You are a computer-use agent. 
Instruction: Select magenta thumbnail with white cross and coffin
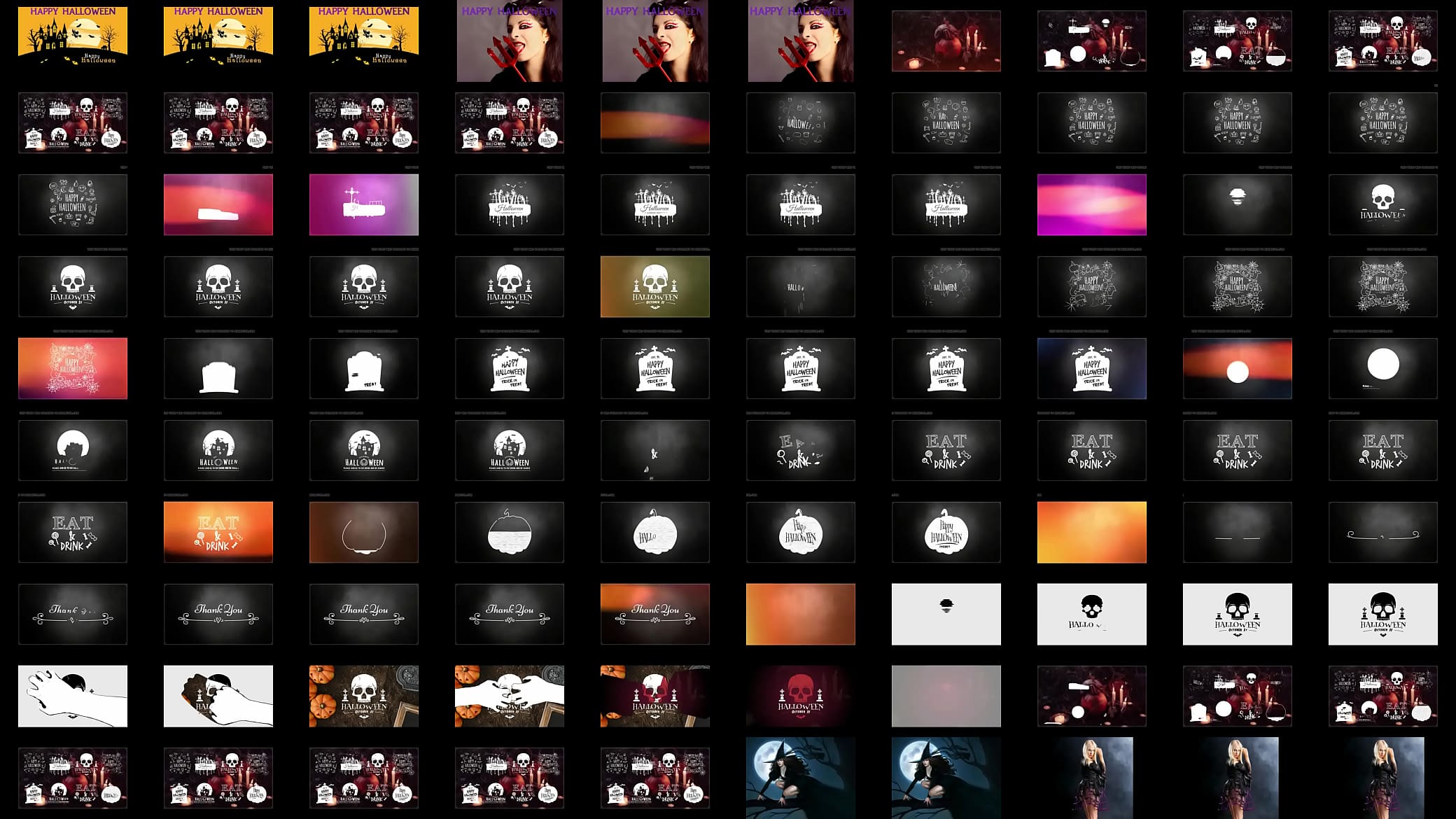[364, 204]
